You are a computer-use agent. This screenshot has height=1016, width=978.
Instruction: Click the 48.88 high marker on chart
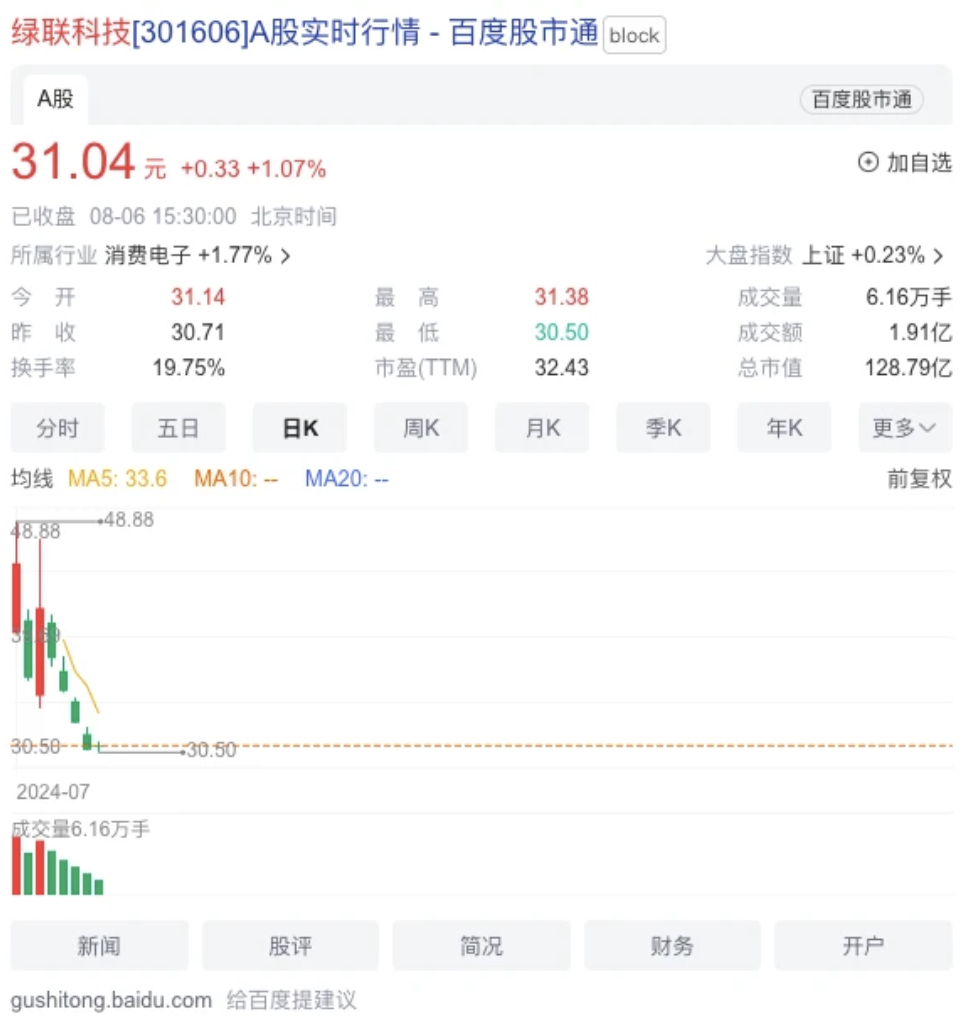(x=128, y=520)
